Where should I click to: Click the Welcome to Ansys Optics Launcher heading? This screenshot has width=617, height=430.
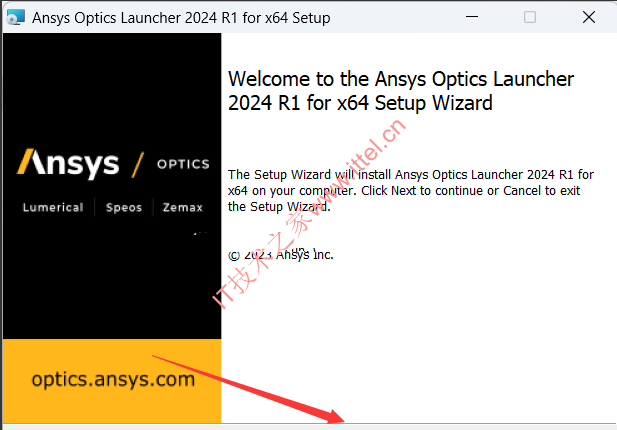401,91
